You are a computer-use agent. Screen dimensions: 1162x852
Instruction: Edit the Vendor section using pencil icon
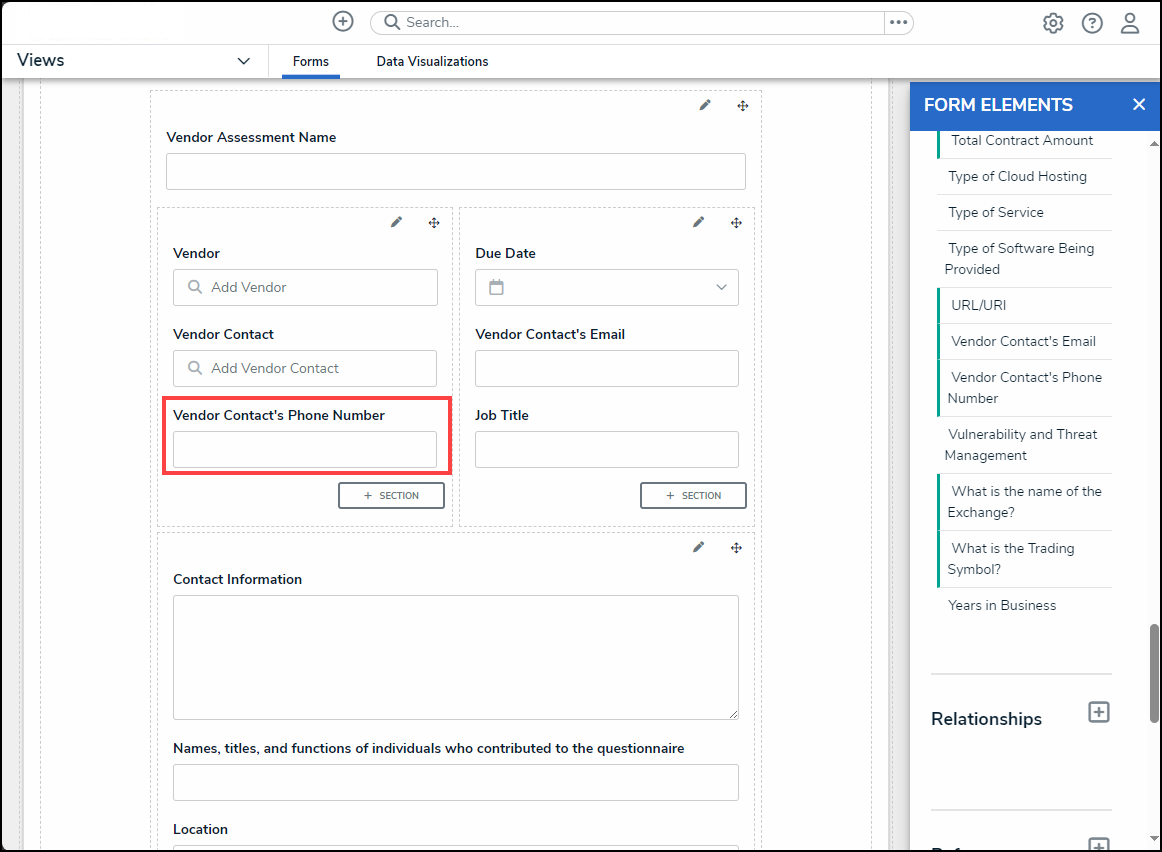396,222
